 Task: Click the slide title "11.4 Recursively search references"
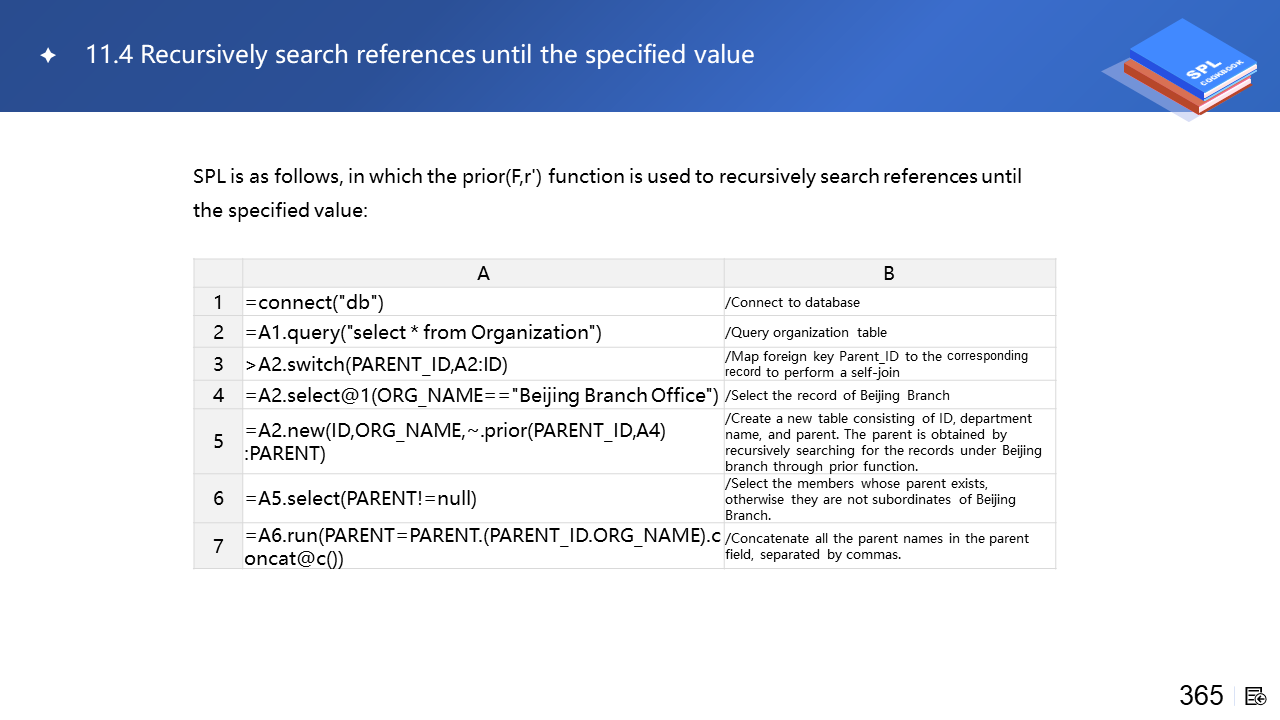coord(420,55)
